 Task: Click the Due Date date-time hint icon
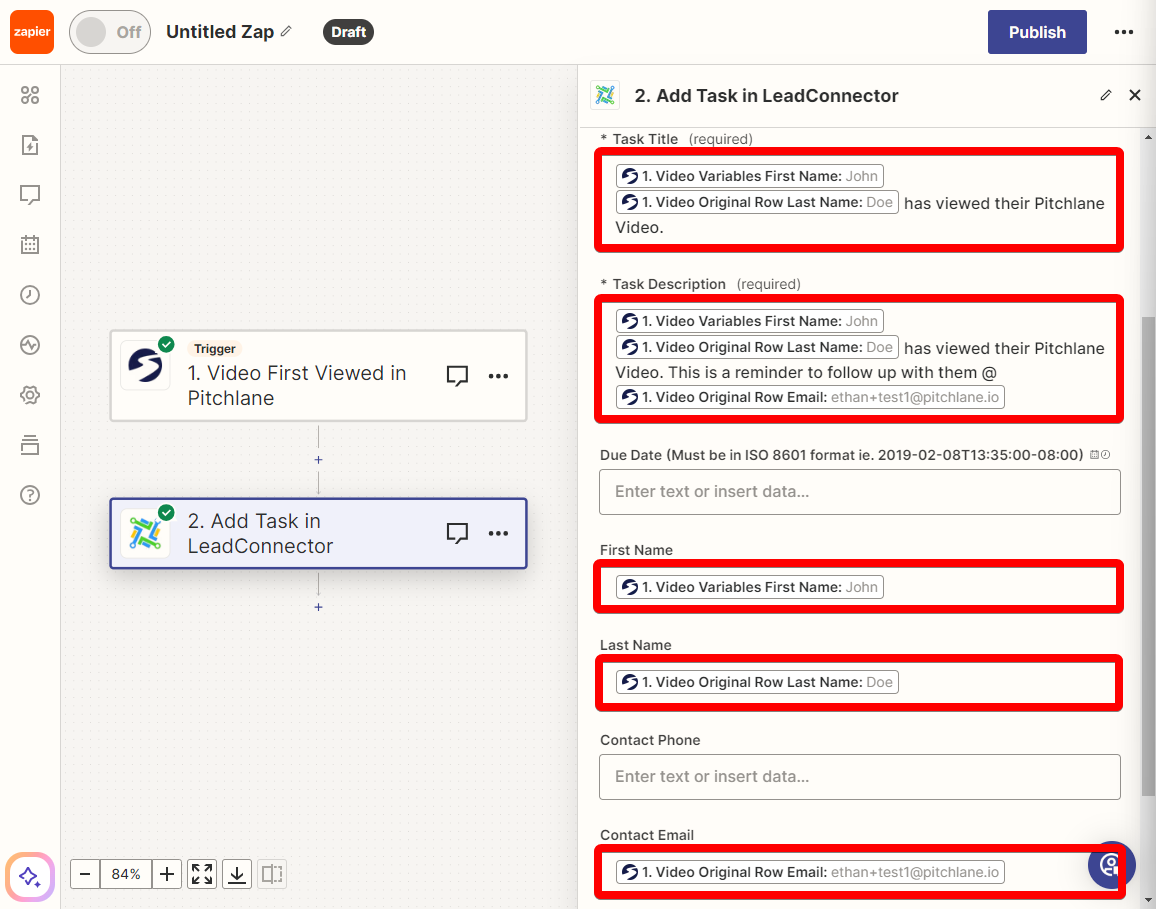(x=1099, y=455)
